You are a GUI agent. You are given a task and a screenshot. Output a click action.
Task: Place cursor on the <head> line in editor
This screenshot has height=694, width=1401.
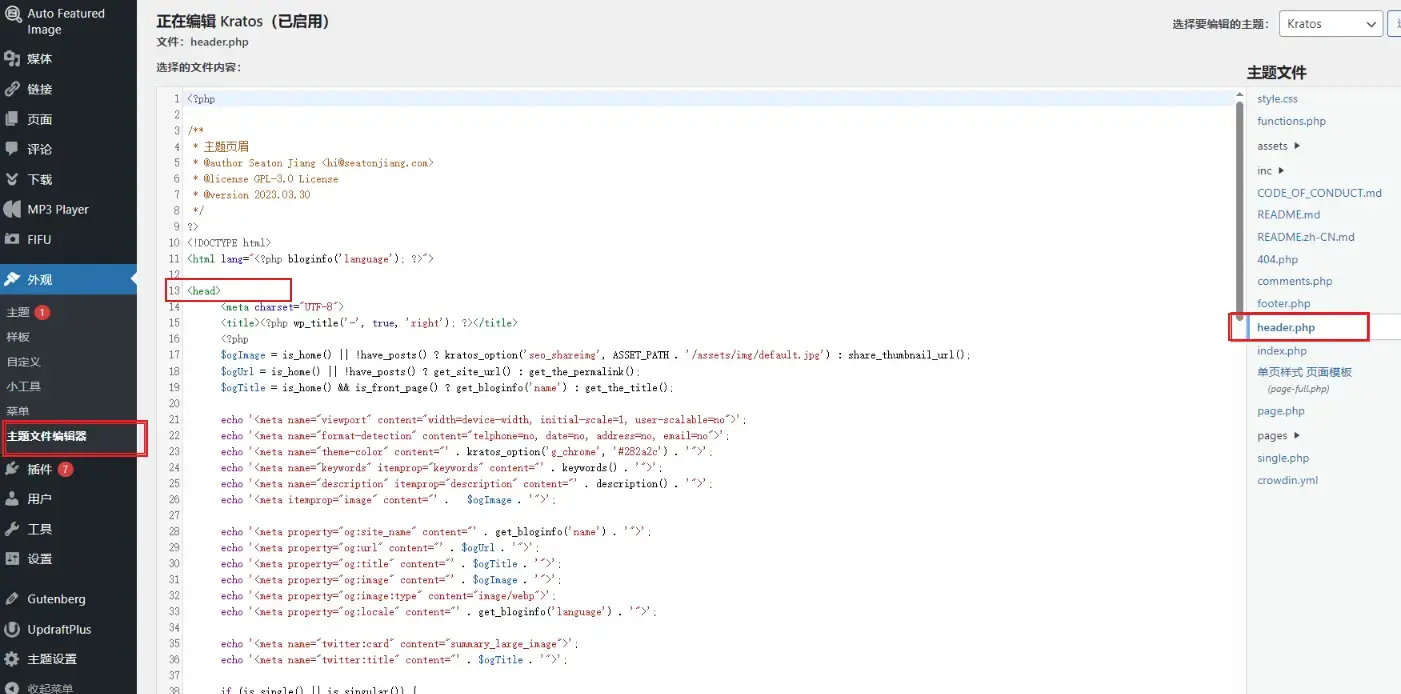click(x=204, y=291)
